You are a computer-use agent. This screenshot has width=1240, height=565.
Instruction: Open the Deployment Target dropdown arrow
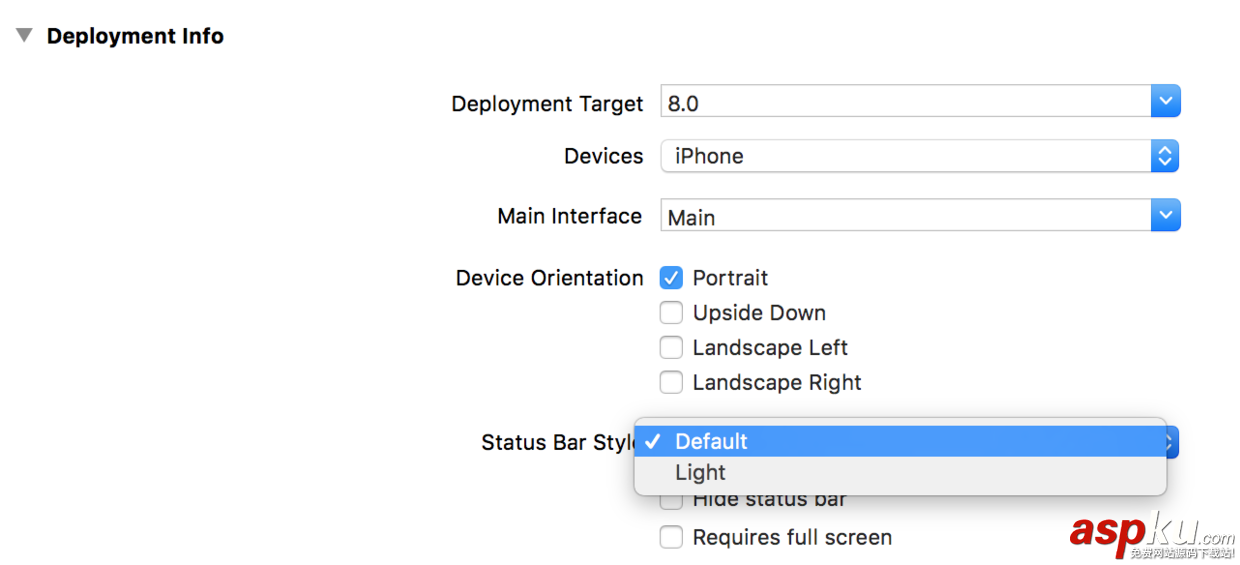point(1165,102)
